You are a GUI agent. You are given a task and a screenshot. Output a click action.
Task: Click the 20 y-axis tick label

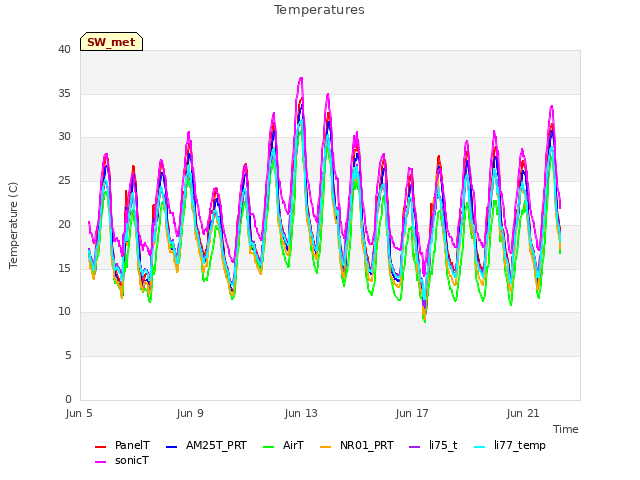[64, 224]
